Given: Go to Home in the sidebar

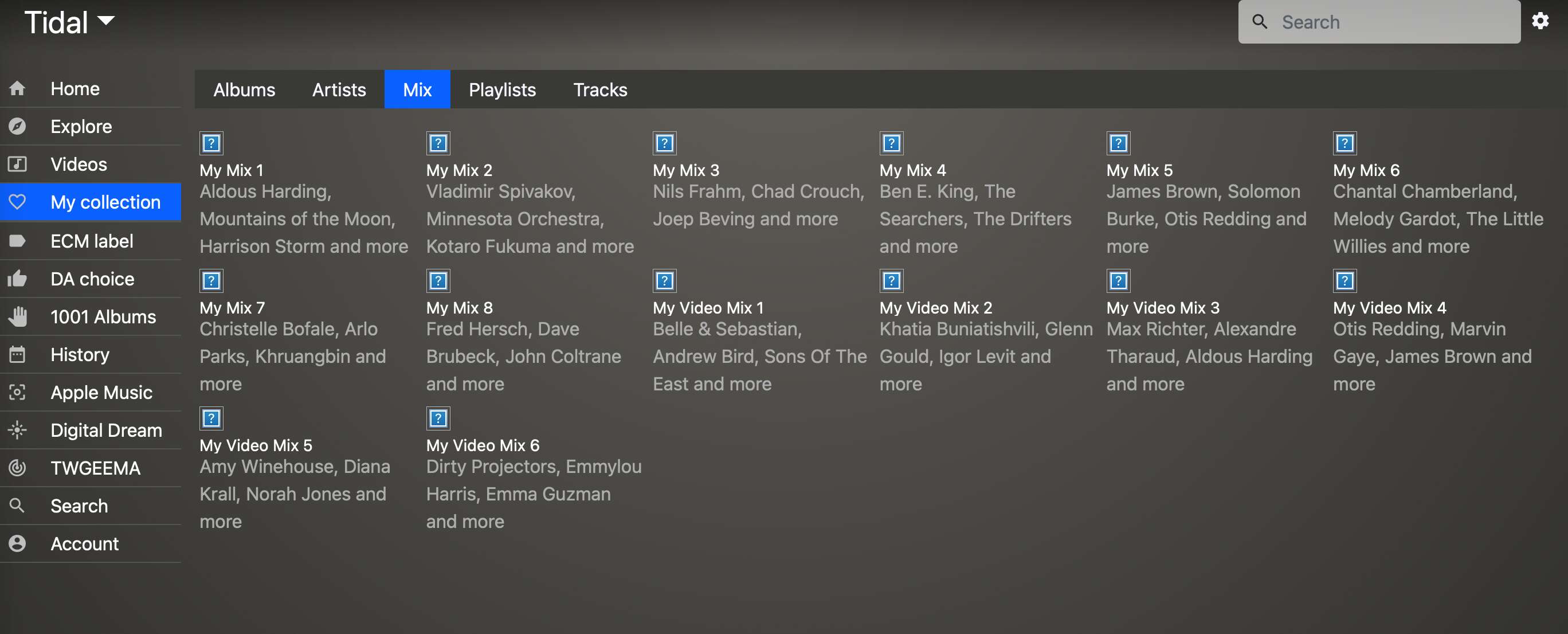Looking at the screenshot, I should point(91,88).
